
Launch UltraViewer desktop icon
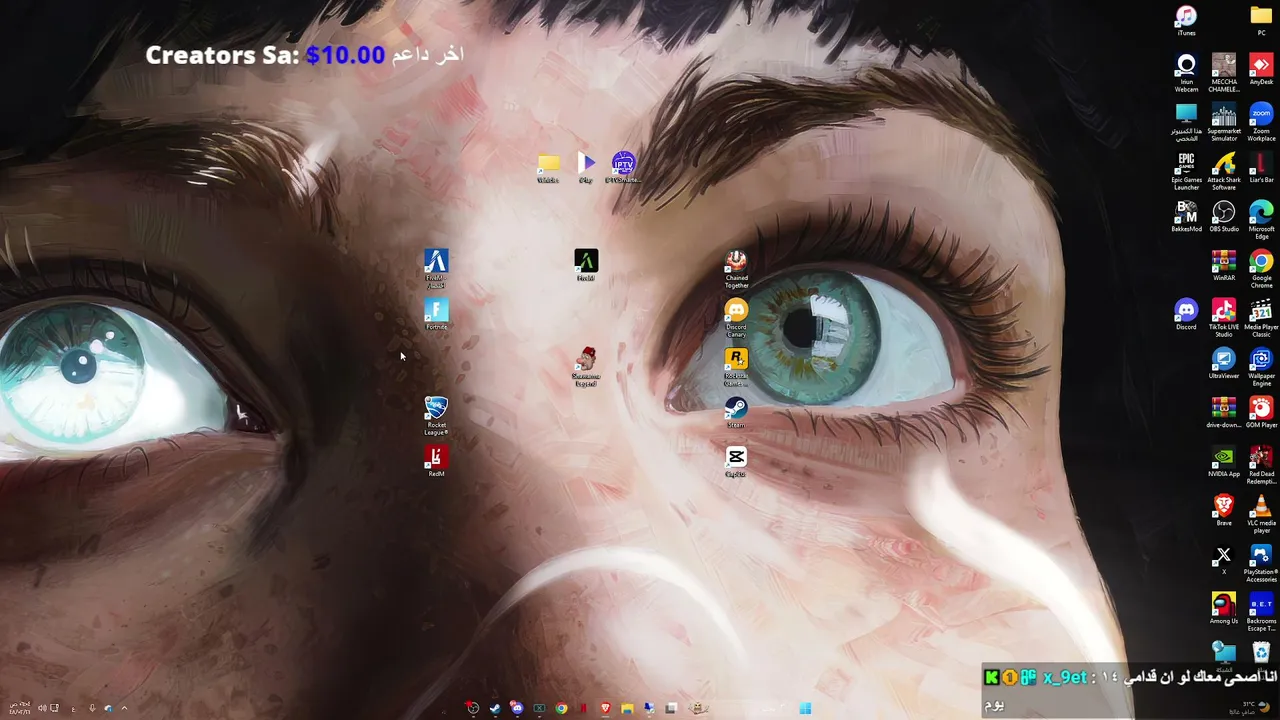coord(1224,364)
